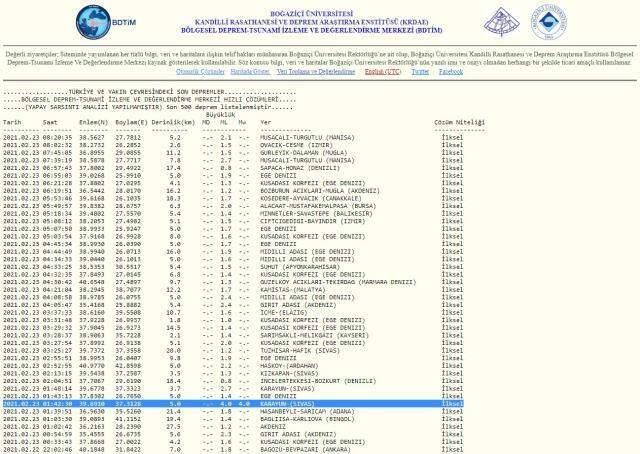Screen dimensions: 640x454
Task: Click 'İlksel' in the MUSACALI-TURGUTLU 08:20:35 row
Action: coord(452,138)
